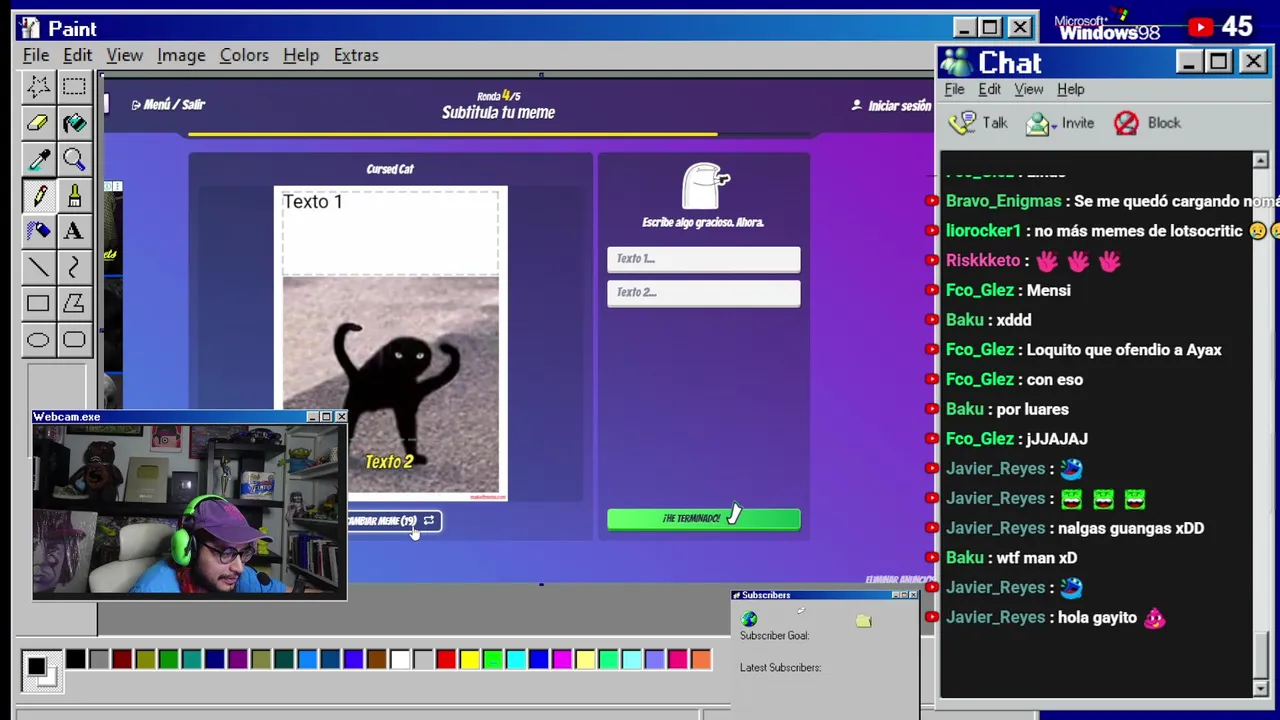Close the Webcam.exe window

coord(341,417)
